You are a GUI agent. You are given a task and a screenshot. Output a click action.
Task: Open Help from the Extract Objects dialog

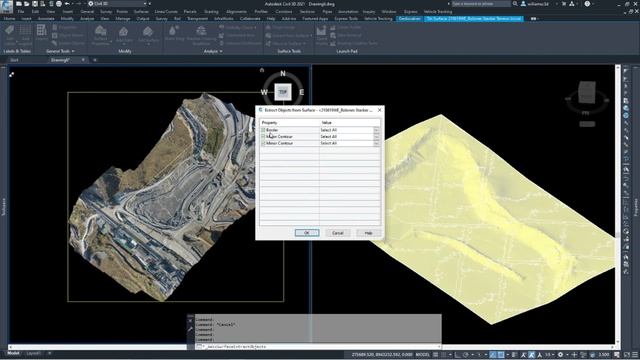click(368, 233)
